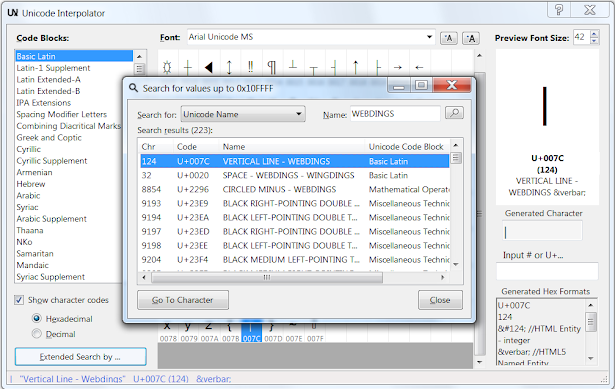
Task: Select IPA Extensions code block
Action: click(44, 103)
